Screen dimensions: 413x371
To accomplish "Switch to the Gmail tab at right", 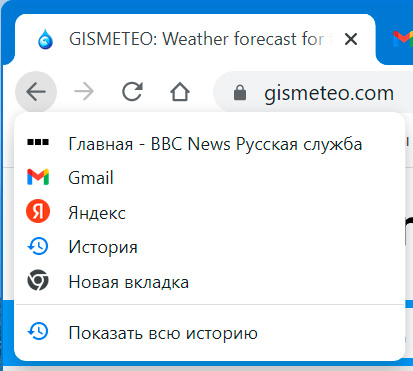I will 403,39.
